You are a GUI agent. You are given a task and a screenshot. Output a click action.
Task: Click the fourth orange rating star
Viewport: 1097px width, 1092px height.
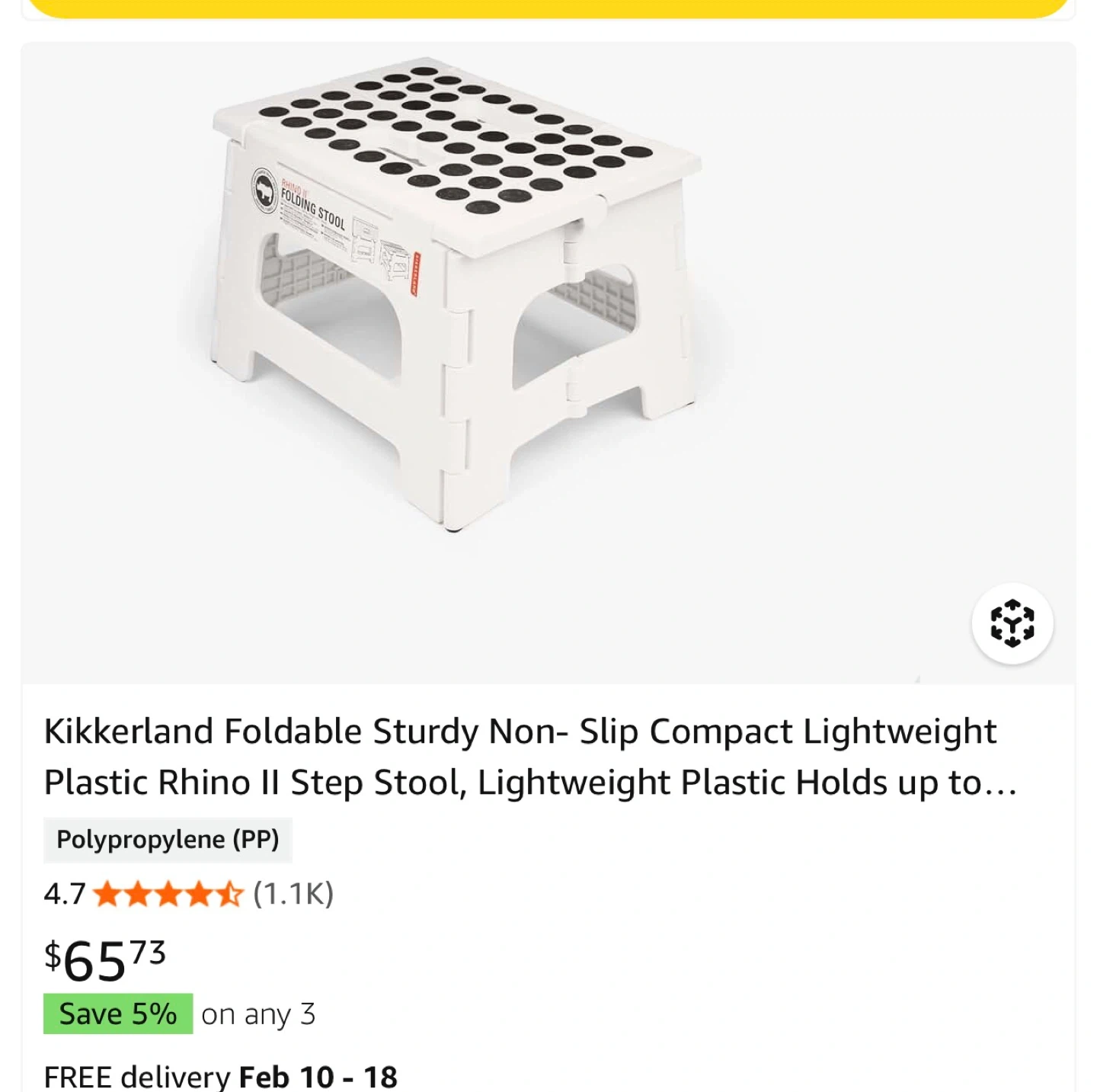tap(199, 894)
